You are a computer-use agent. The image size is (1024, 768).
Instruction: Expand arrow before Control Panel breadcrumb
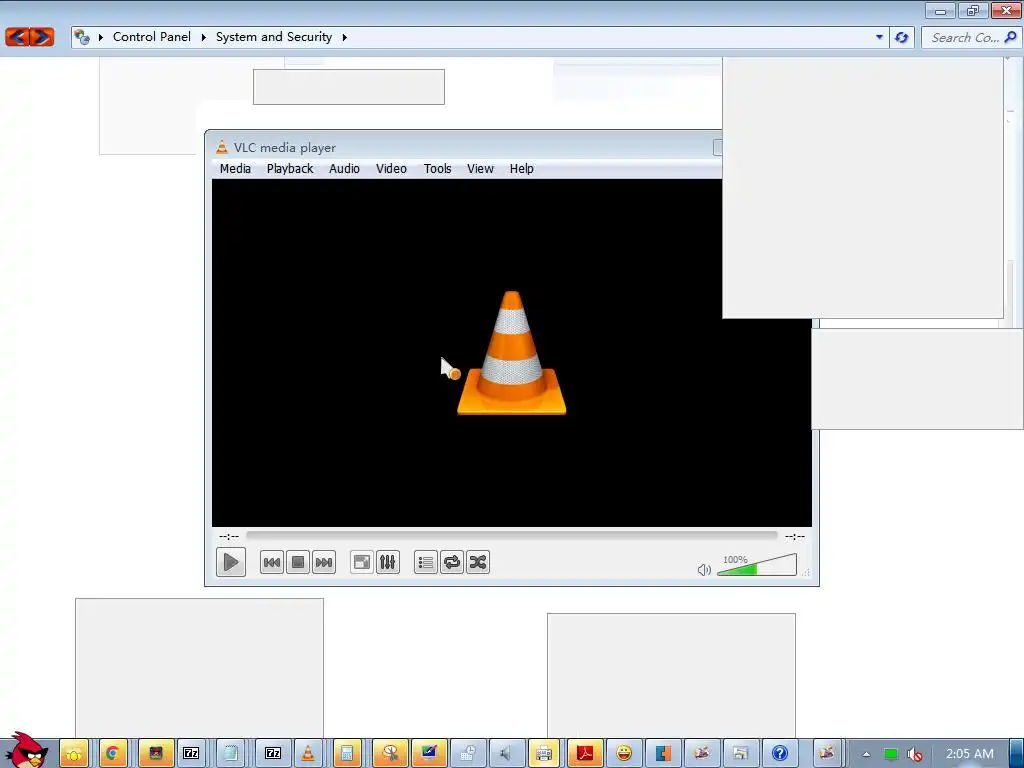pos(101,37)
